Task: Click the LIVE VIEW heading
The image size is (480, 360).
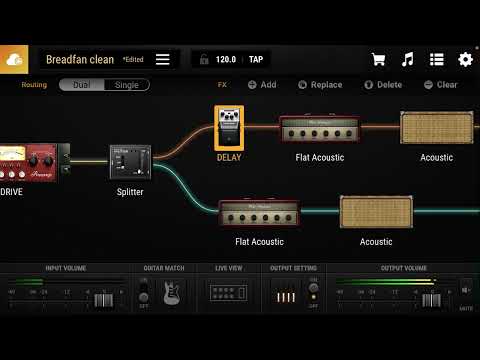Action: (229, 268)
